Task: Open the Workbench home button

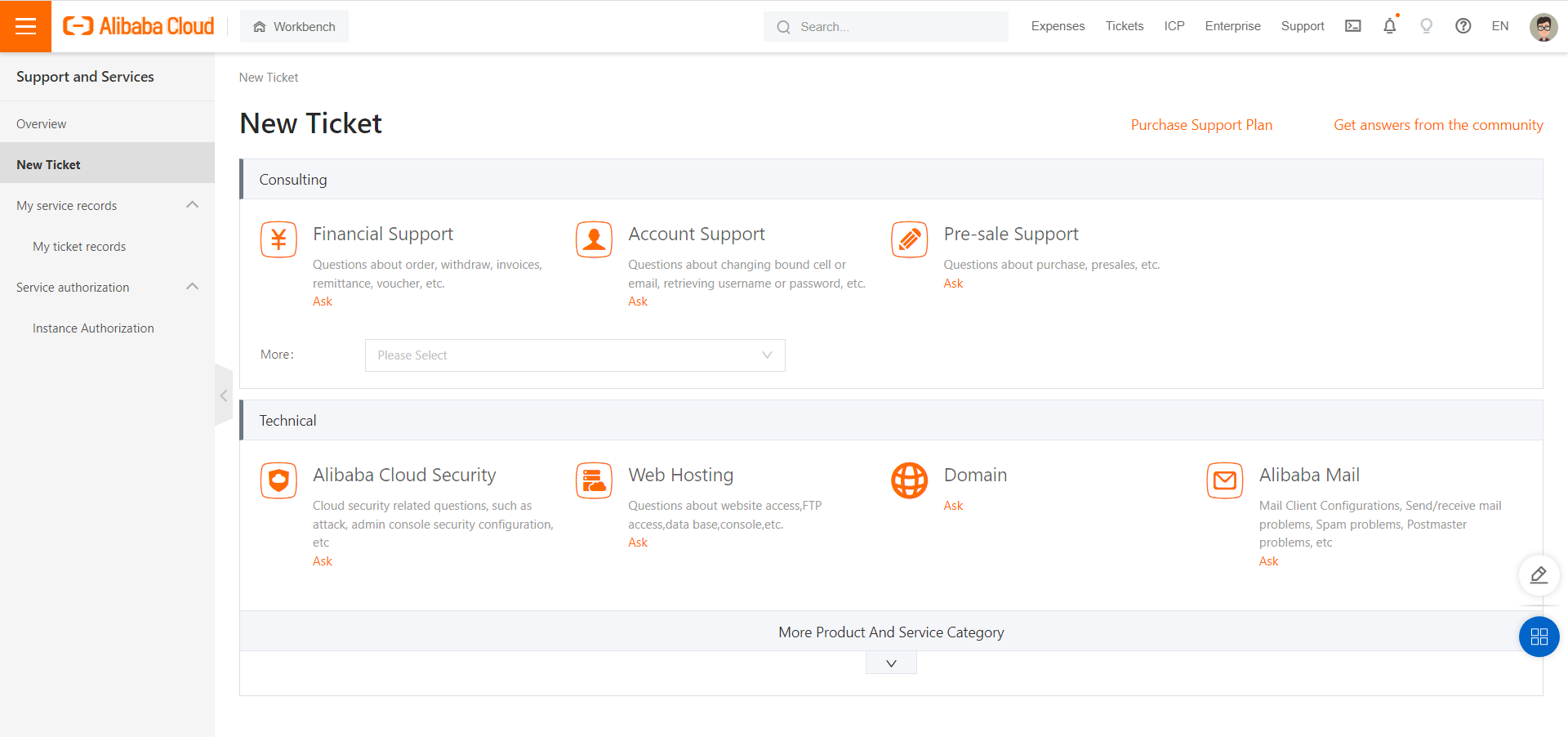Action: [294, 26]
